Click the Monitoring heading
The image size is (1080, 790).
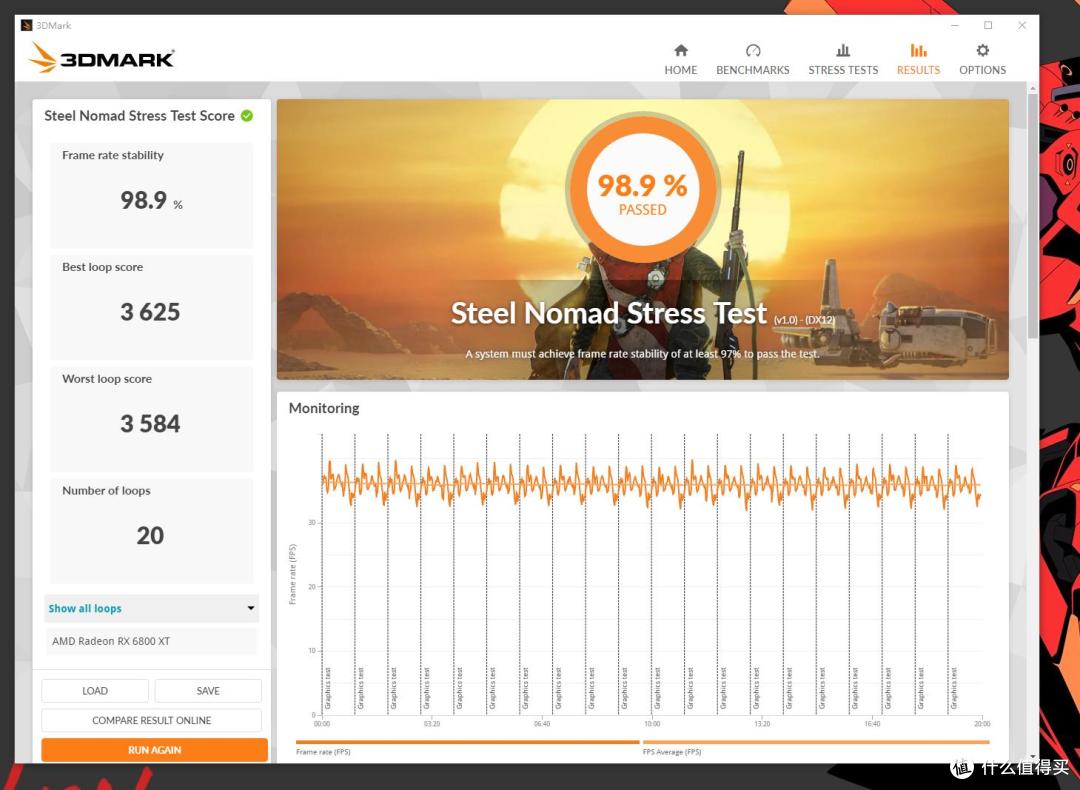point(324,408)
